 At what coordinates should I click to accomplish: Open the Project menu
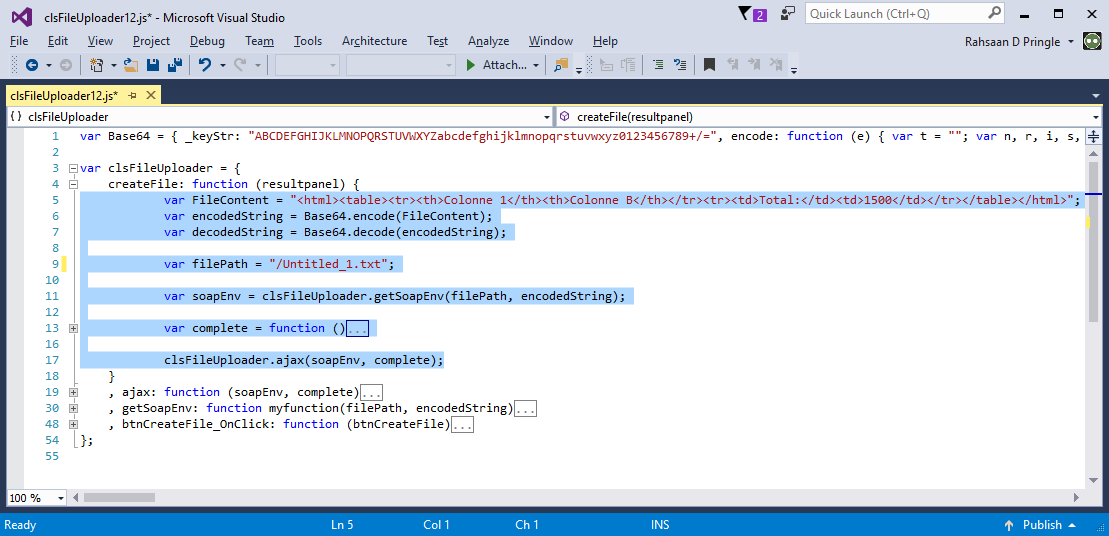pyautogui.click(x=151, y=41)
